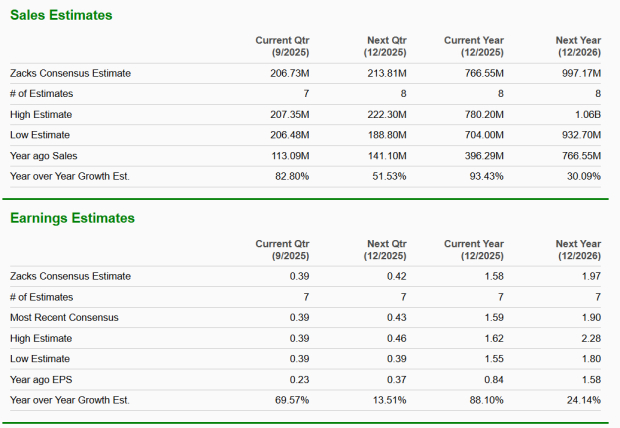Click year ago sales 113.09M
Image resolution: width=620 pixels, height=428 pixels.
[x=290, y=156]
